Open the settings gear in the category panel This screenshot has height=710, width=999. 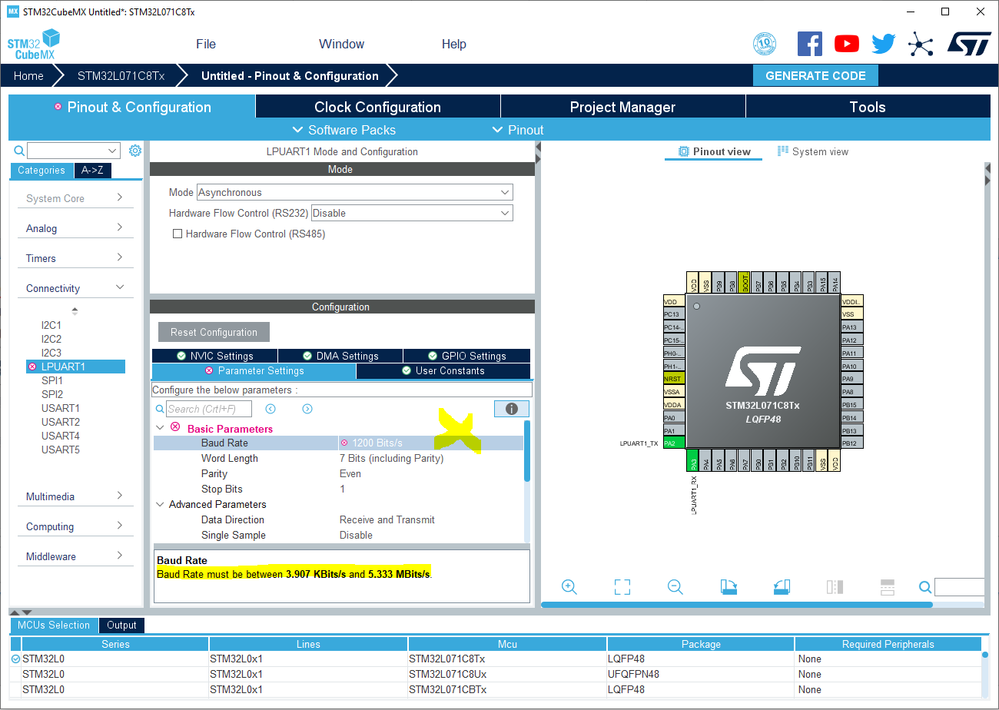click(135, 150)
